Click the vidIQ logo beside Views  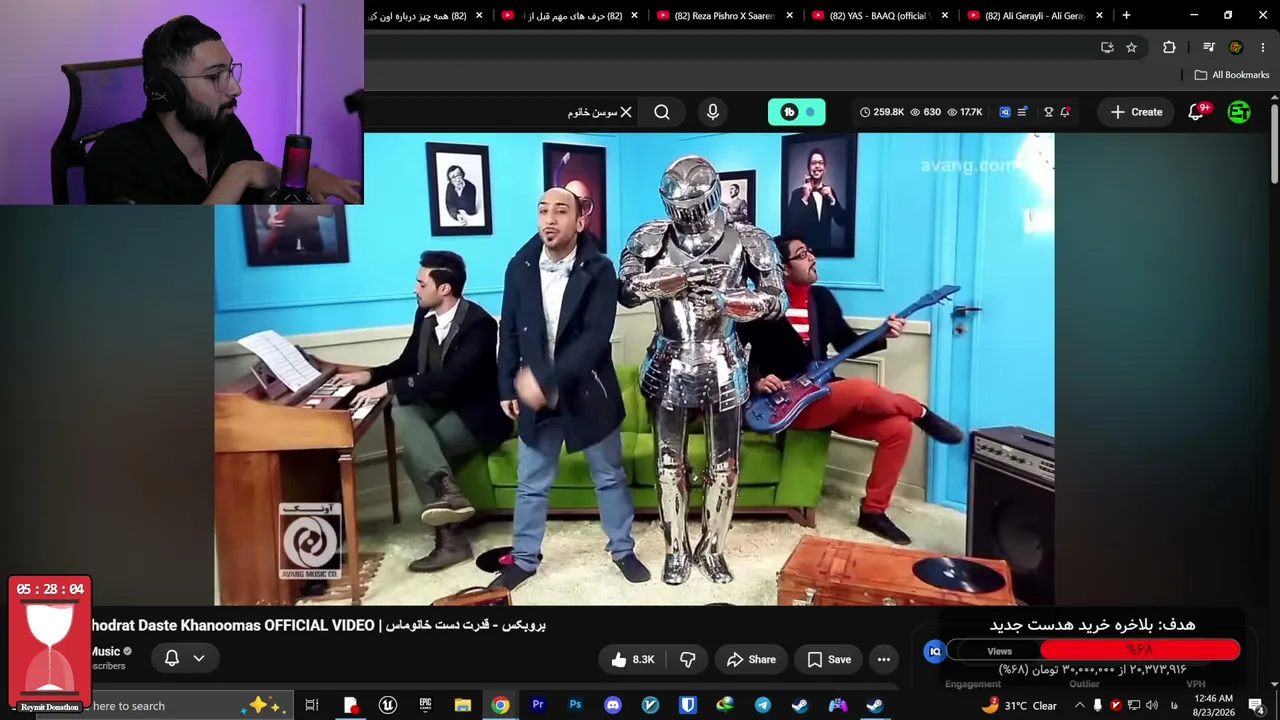click(935, 651)
